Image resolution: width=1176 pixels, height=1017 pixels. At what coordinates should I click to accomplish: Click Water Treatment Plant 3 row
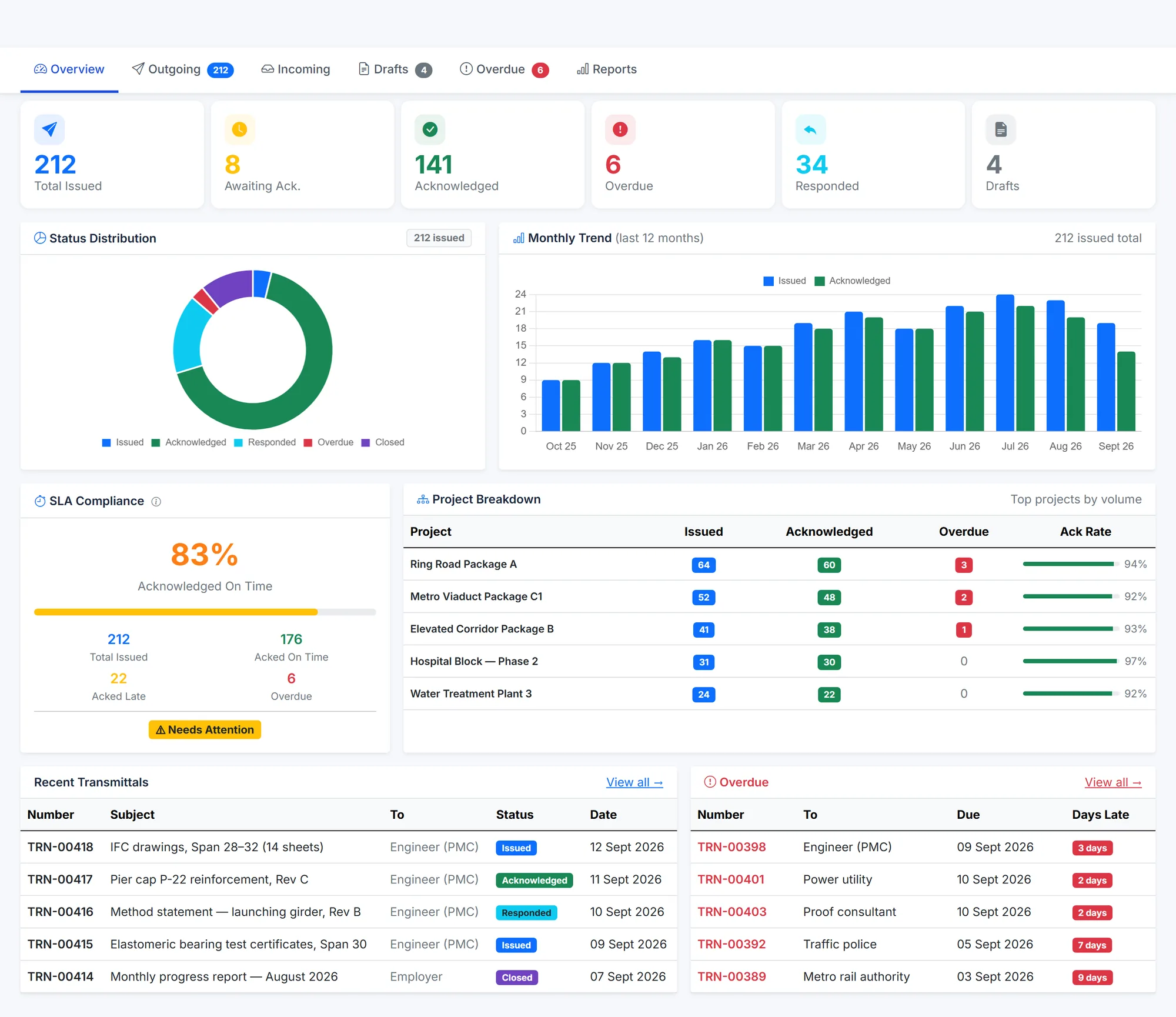click(779, 693)
